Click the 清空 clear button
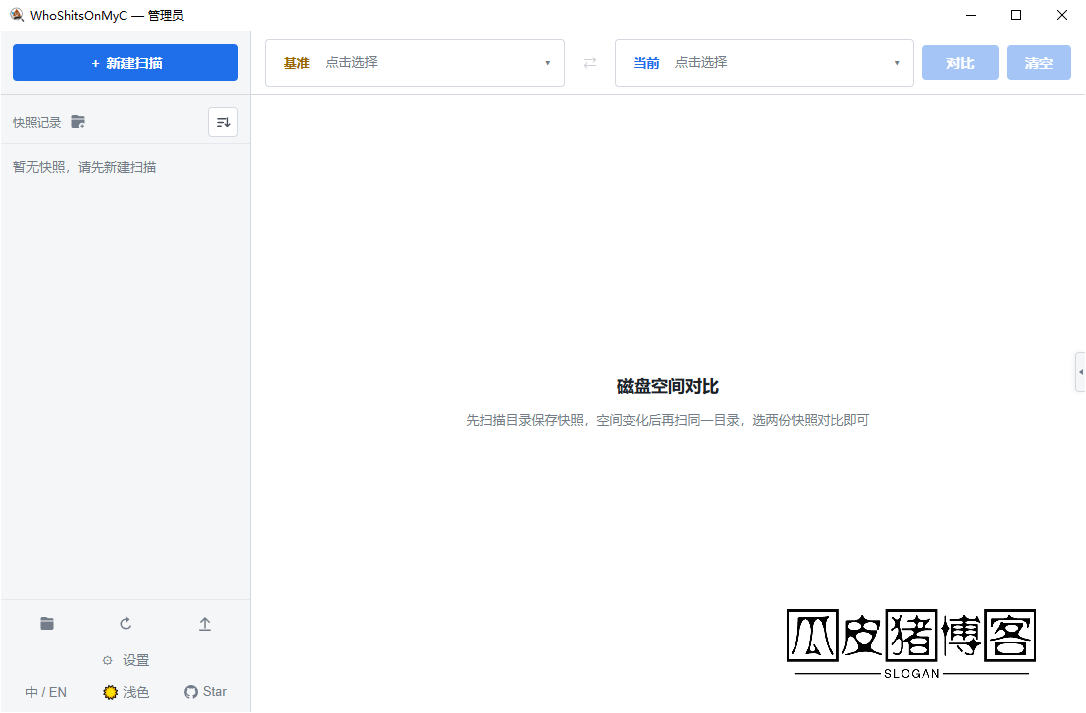Image resolution: width=1086 pixels, height=713 pixels. click(1038, 63)
